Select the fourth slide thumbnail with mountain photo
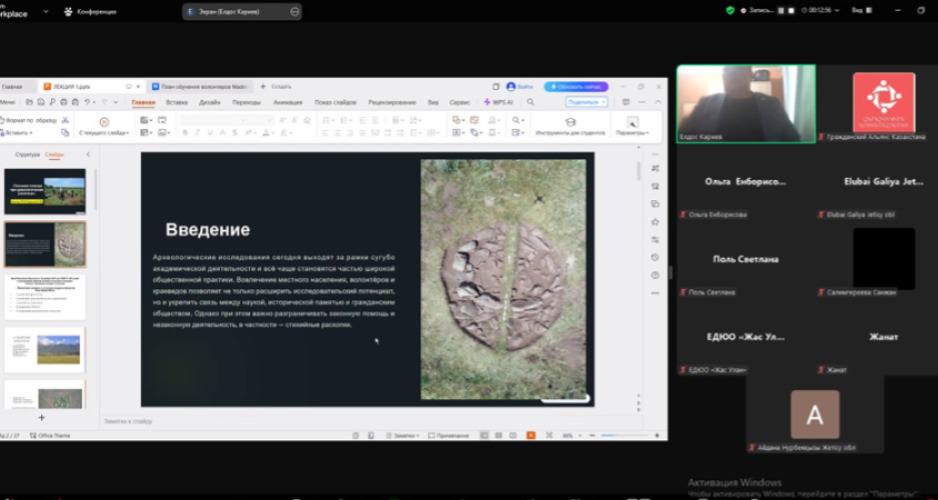 coord(45,350)
